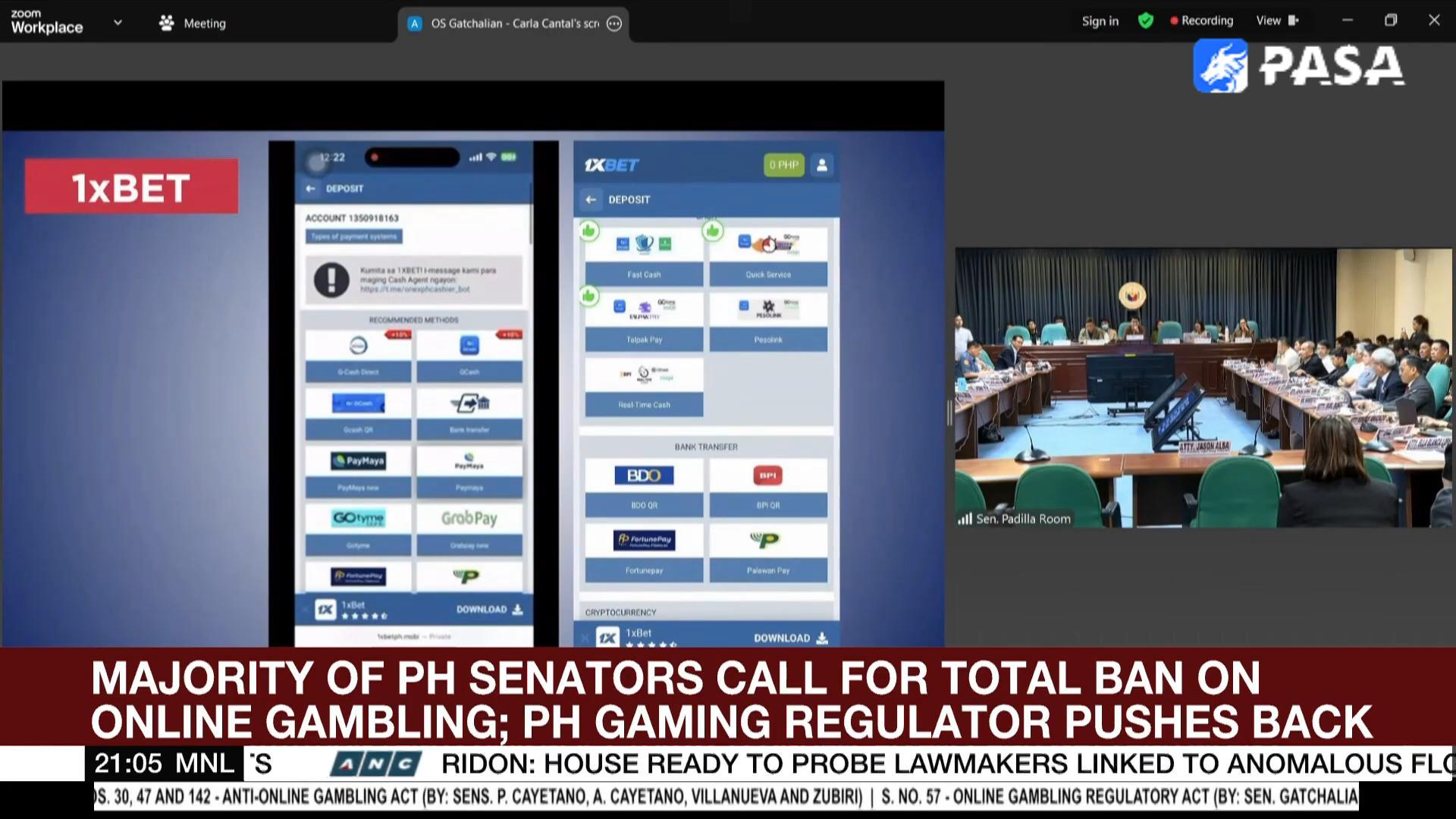The width and height of the screenshot is (1456, 819).
Task: Select the Real-Time Cash option
Action: point(644,388)
